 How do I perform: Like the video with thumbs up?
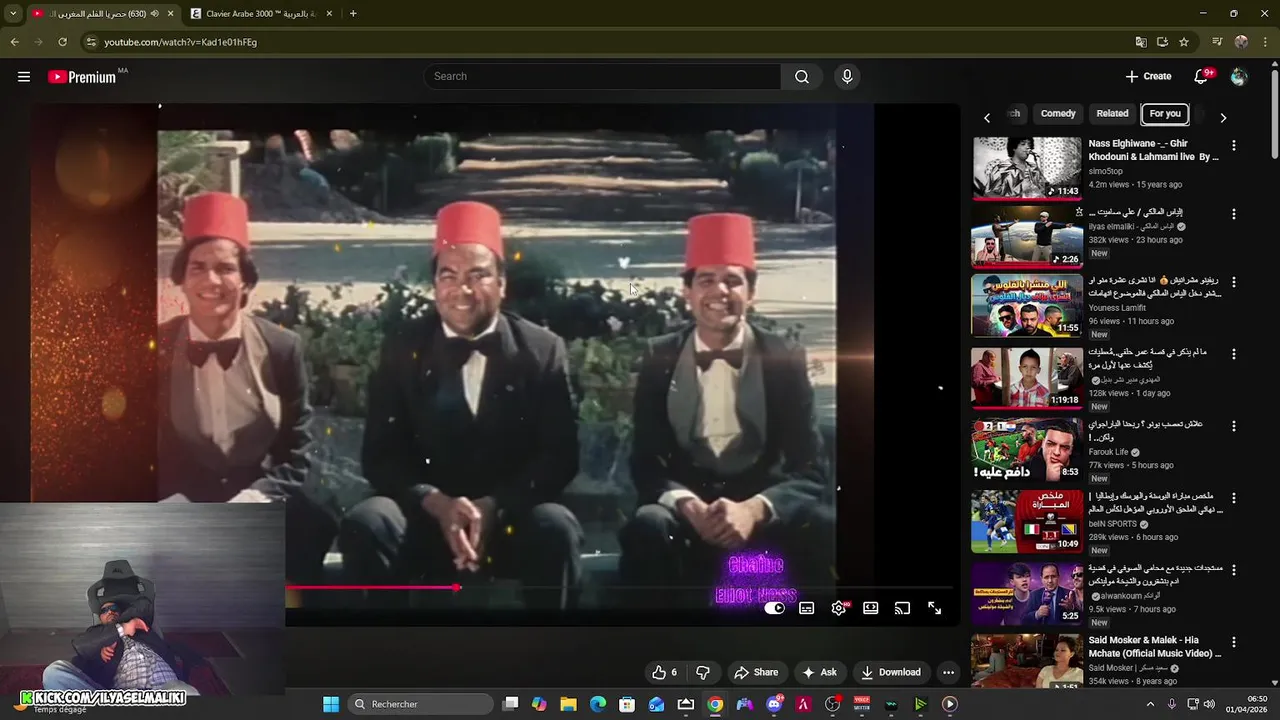665,672
